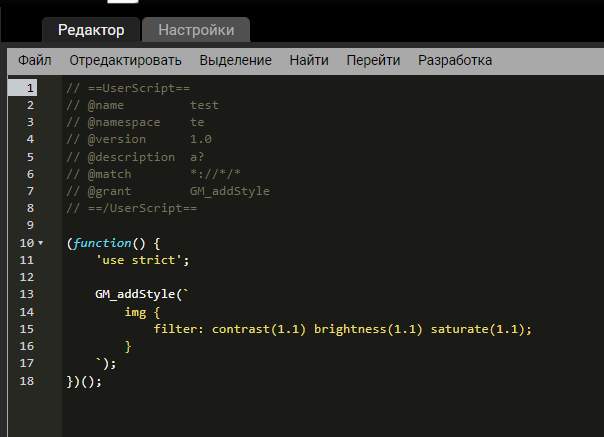This screenshot has height=437, width=604.
Task: Click the @grant value 'GM_addStyle'
Action: (230, 191)
